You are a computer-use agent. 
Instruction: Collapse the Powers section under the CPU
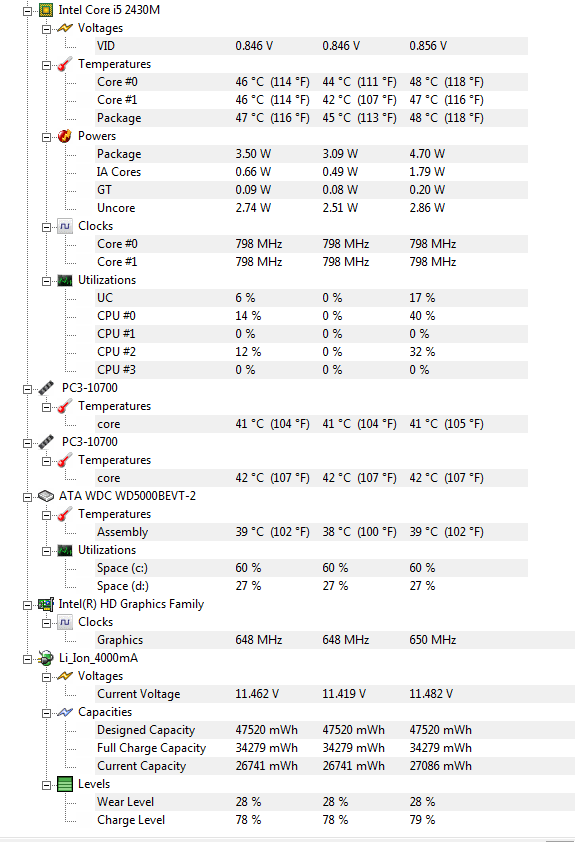pyautogui.click(x=47, y=137)
